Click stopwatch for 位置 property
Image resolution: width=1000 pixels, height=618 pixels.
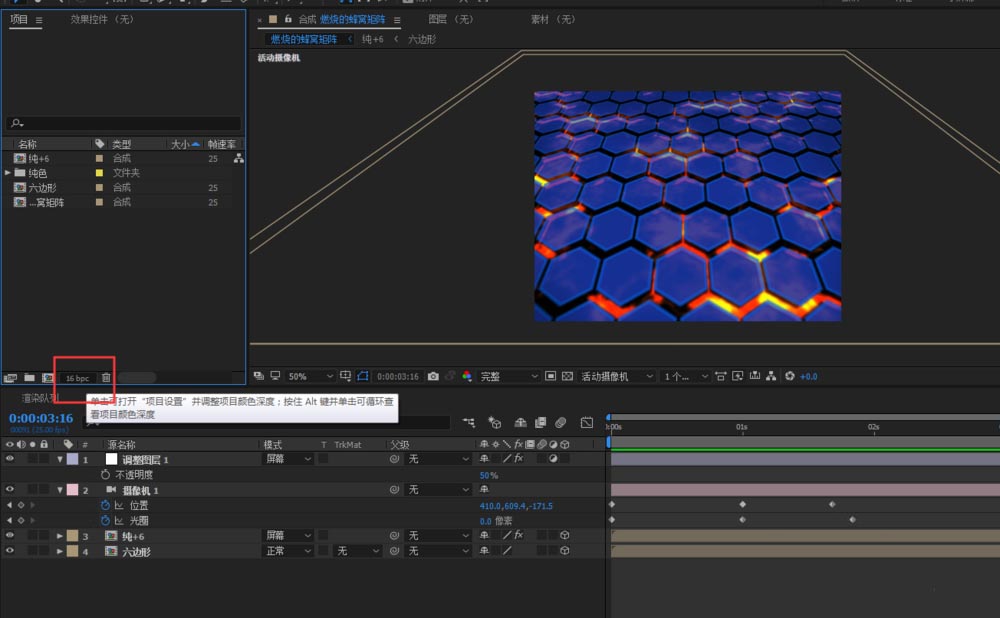[x=105, y=506]
